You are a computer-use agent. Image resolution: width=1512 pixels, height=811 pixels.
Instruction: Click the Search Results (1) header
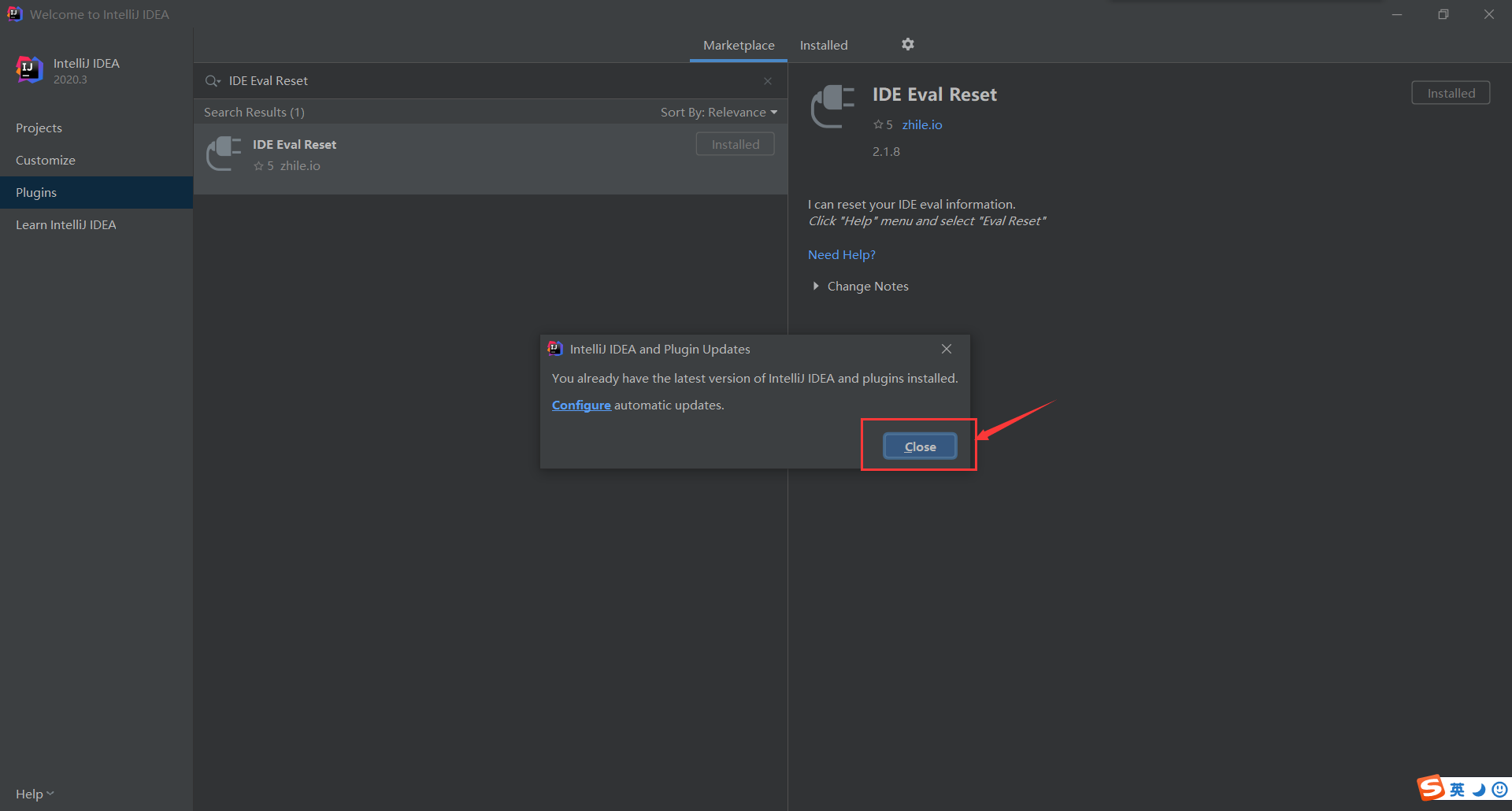254,112
